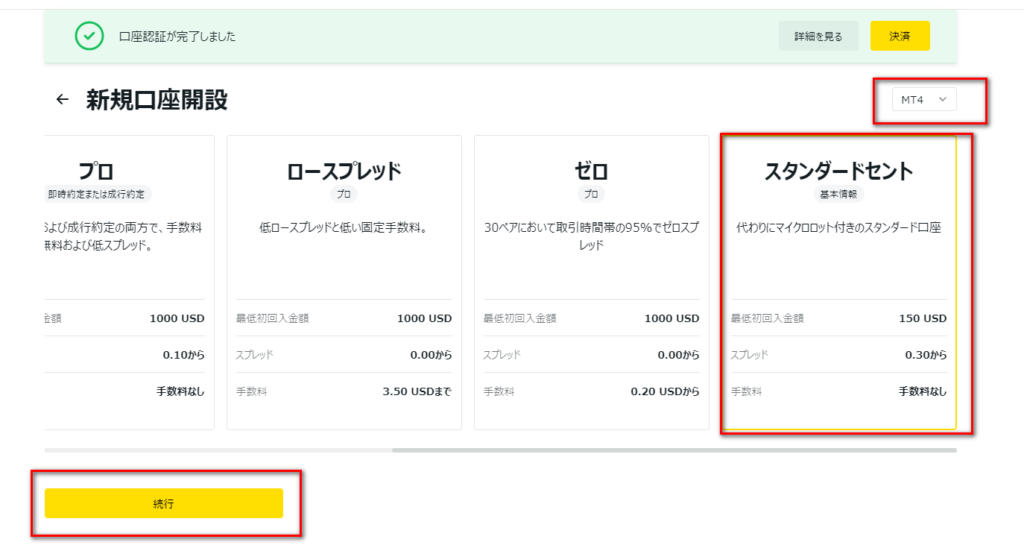Click the chevron in the MT4 selector
This screenshot has width=1024, height=548.
pyautogui.click(x=942, y=99)
